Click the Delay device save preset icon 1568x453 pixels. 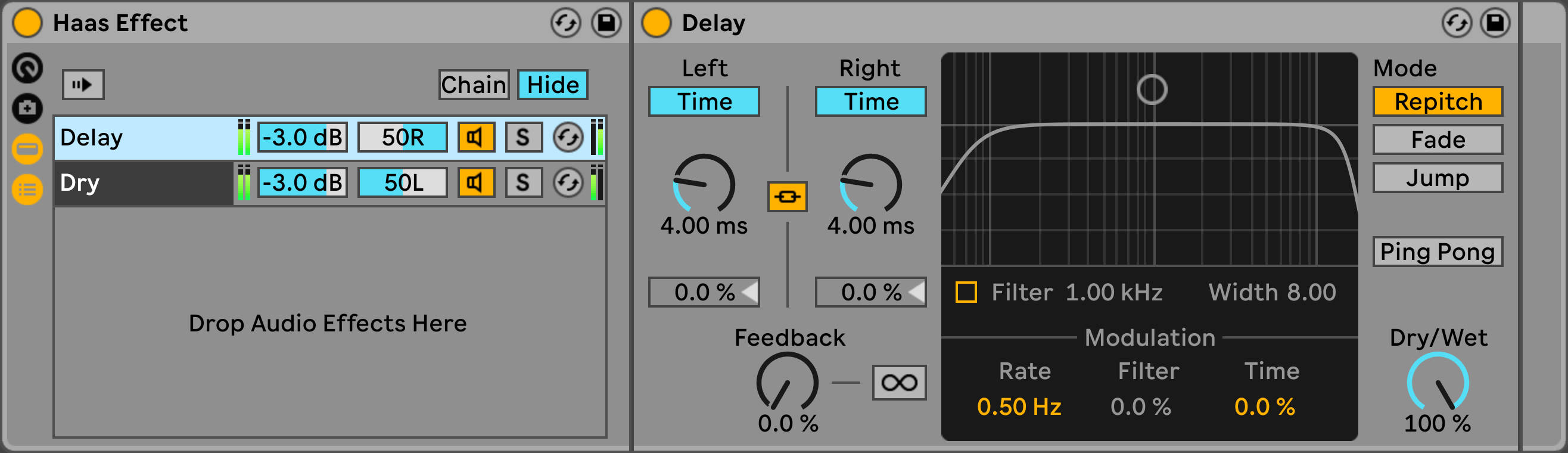click(1495, 23)
